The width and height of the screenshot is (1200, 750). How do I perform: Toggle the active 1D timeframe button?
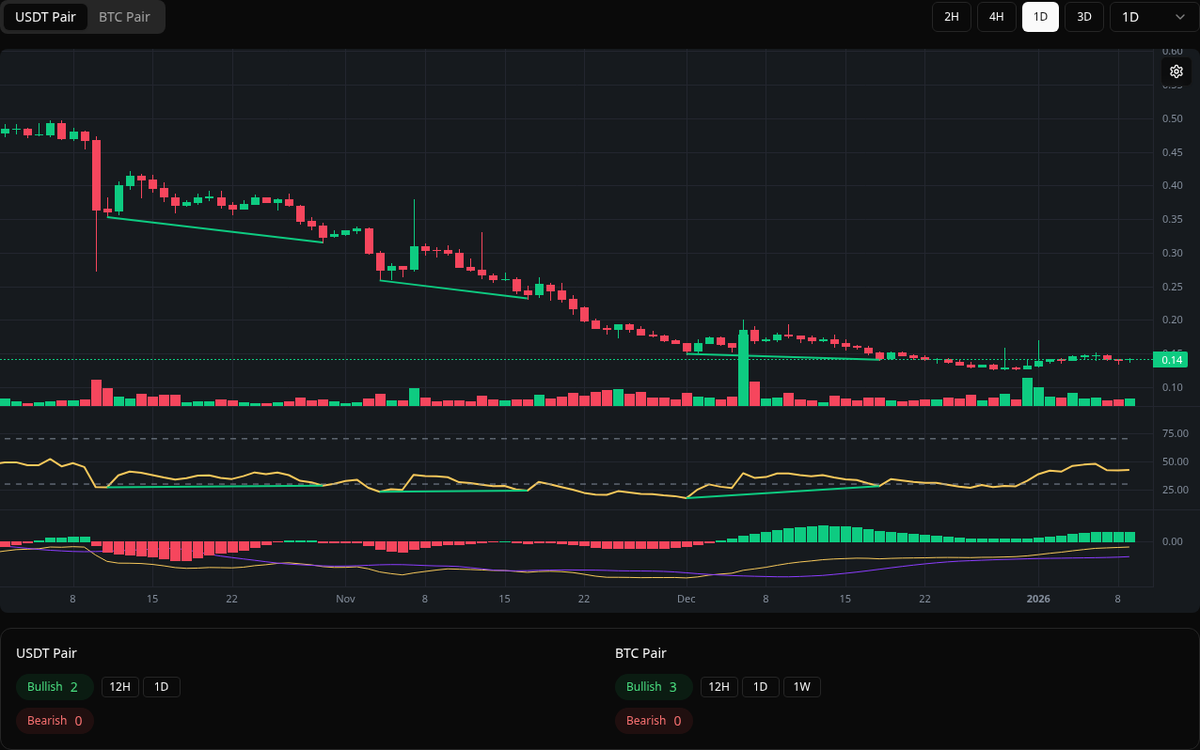(1040, 17)
